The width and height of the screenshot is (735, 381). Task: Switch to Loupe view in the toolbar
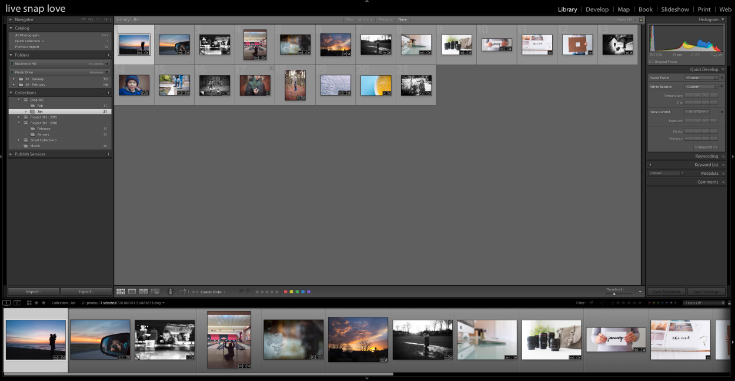pyautogui.click(x=132, y=291)
